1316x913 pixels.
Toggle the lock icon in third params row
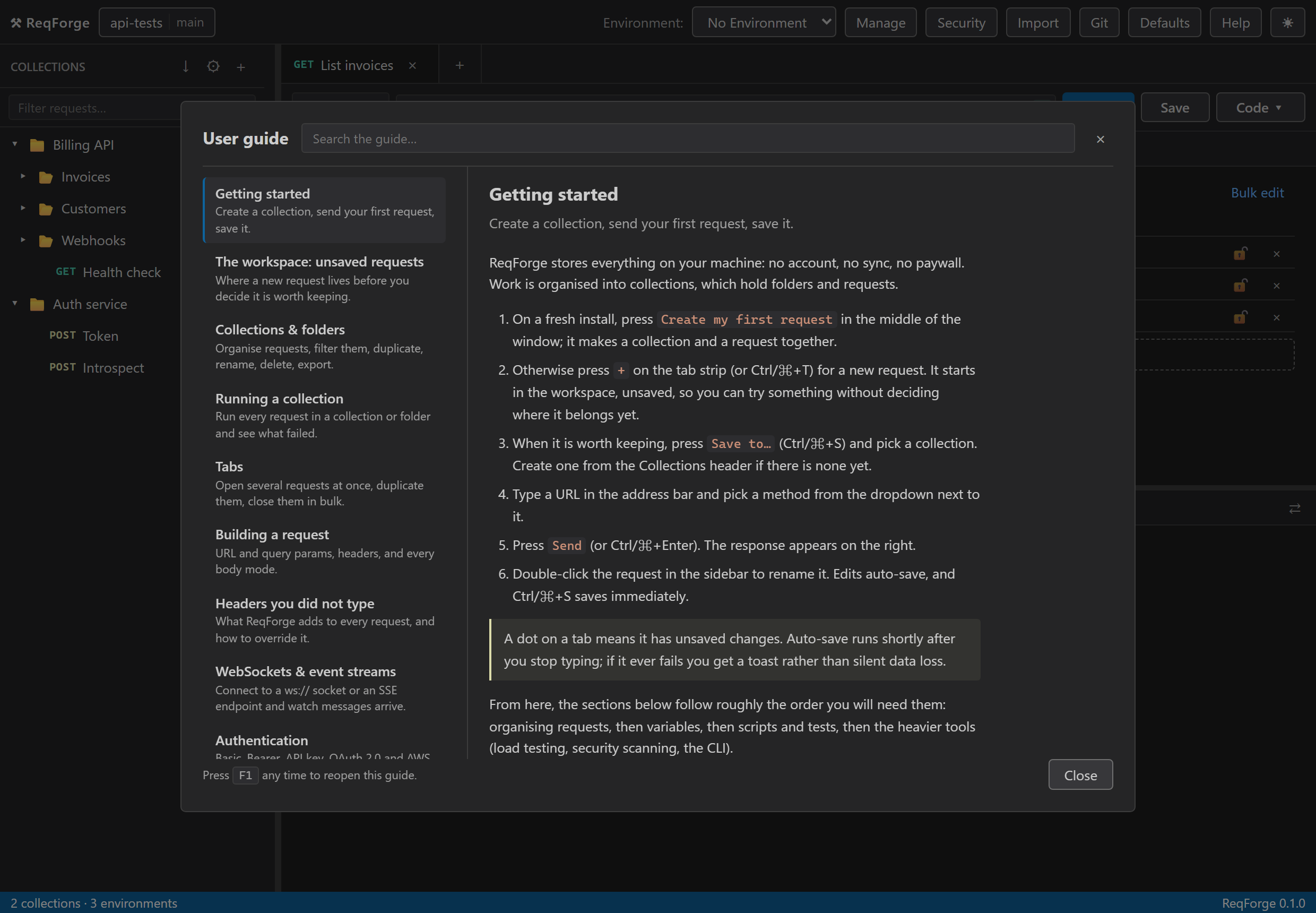1240,317
